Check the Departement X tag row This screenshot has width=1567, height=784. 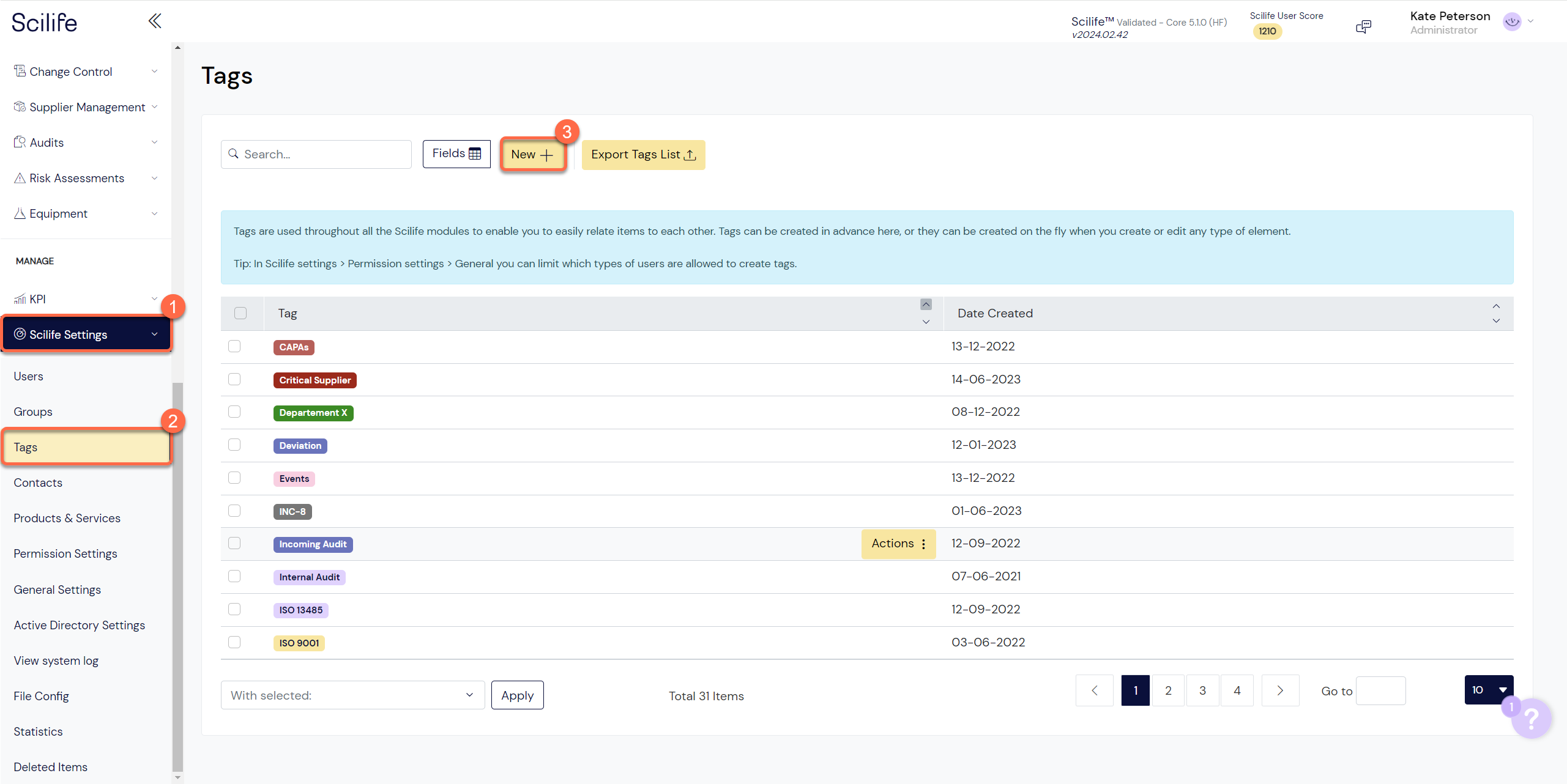[x=234, y=412]
